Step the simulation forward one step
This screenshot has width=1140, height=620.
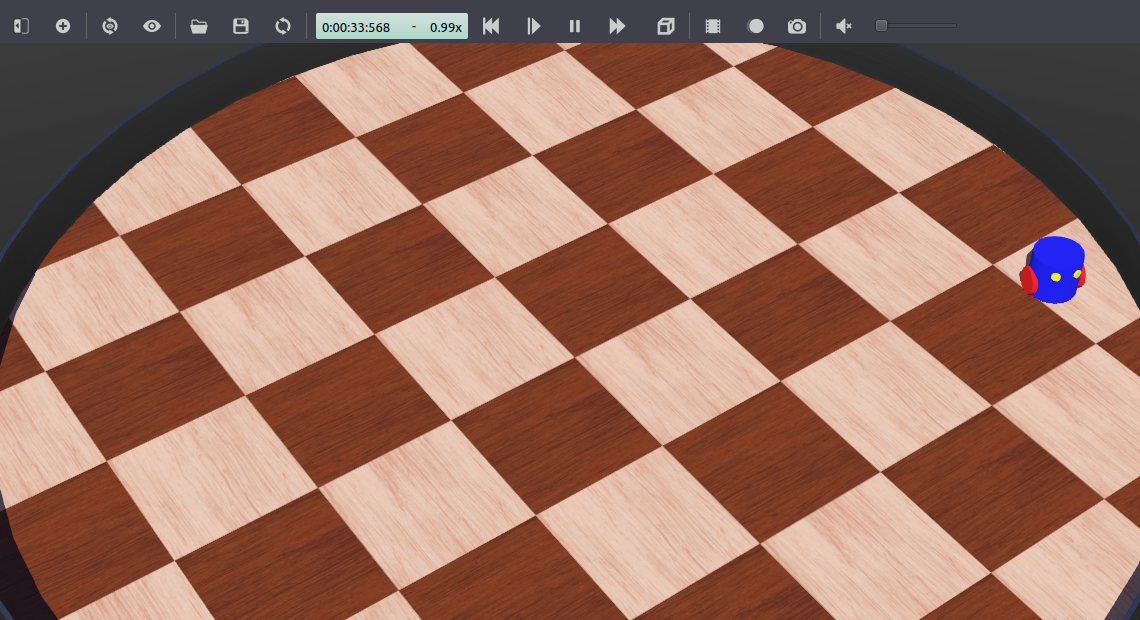coord(533,26)
